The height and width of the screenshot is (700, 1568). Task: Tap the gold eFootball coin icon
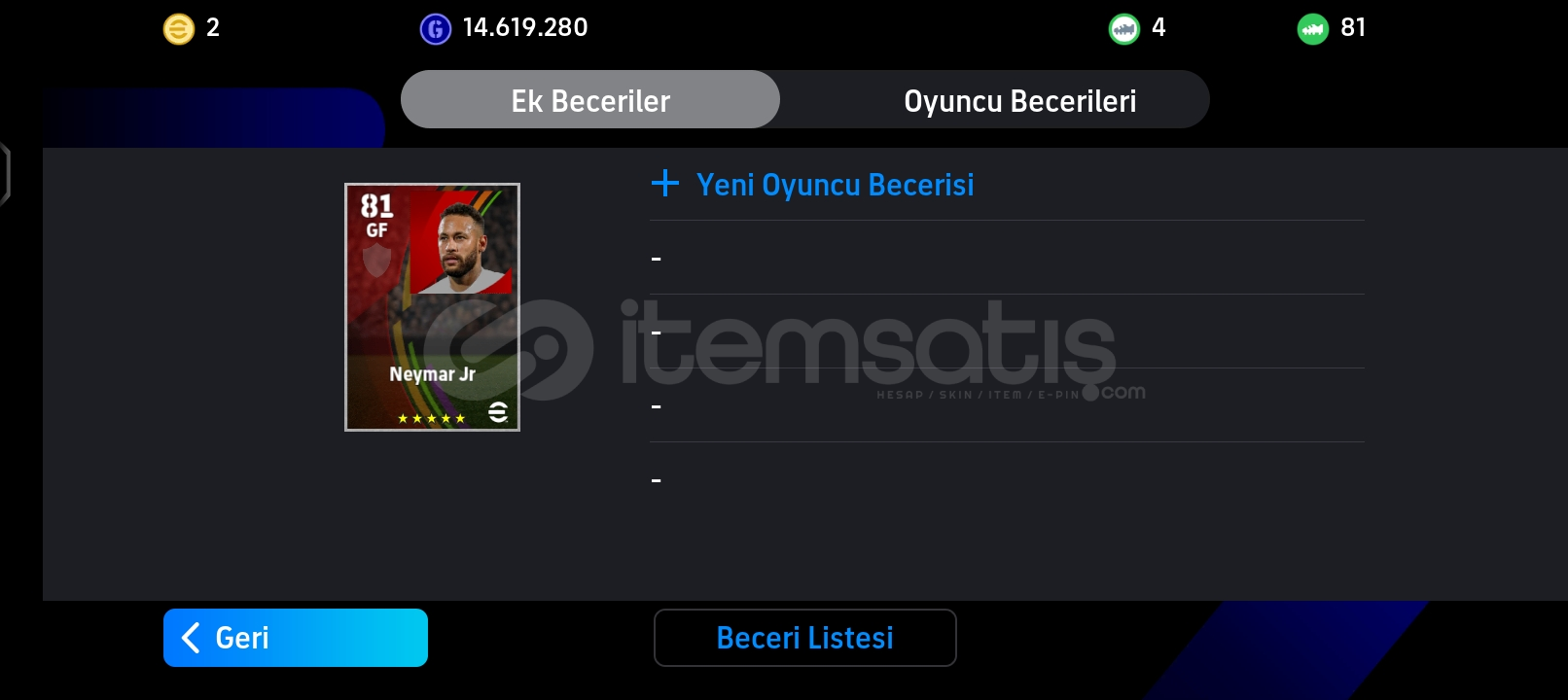tap(178, 29)
